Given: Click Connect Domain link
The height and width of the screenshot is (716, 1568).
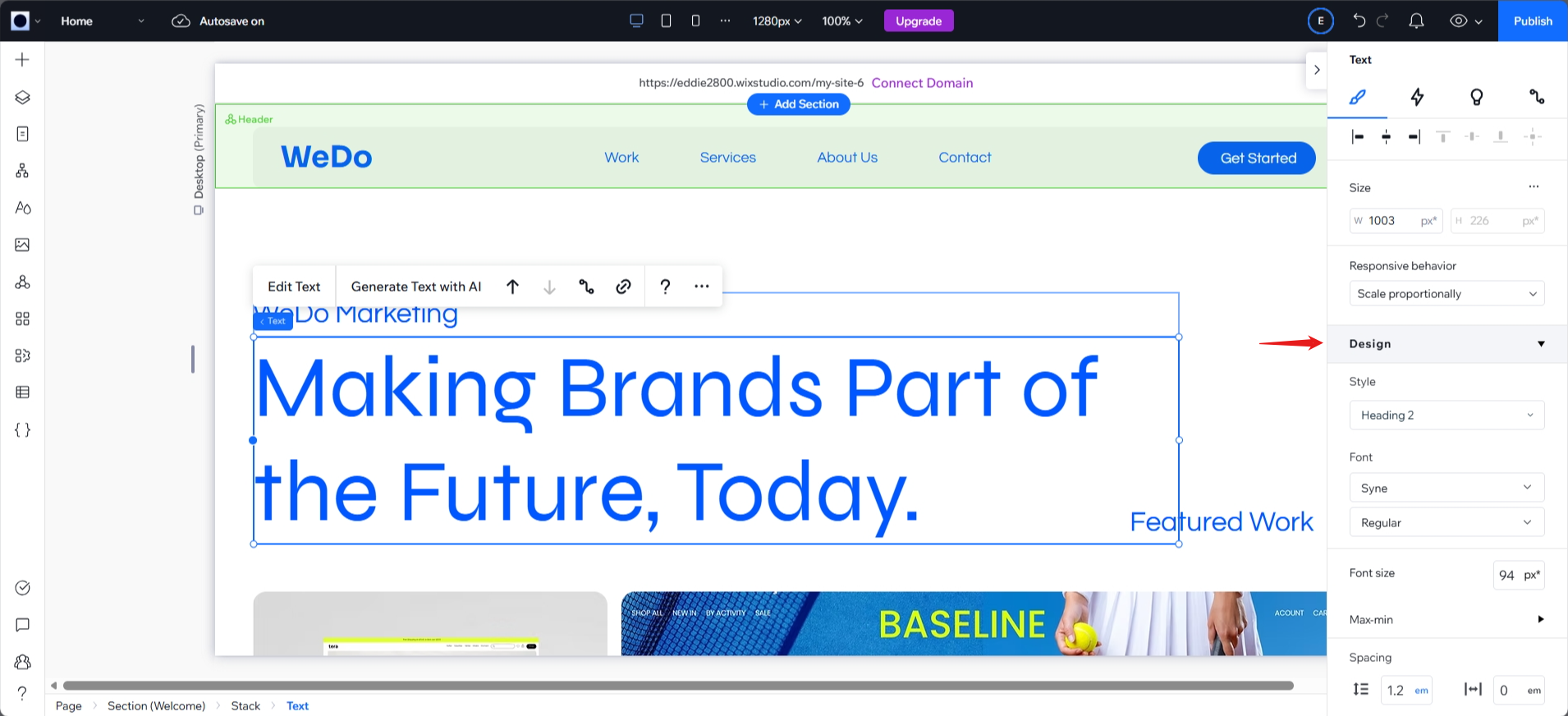Looking at the screenshot, I should 922,83.
